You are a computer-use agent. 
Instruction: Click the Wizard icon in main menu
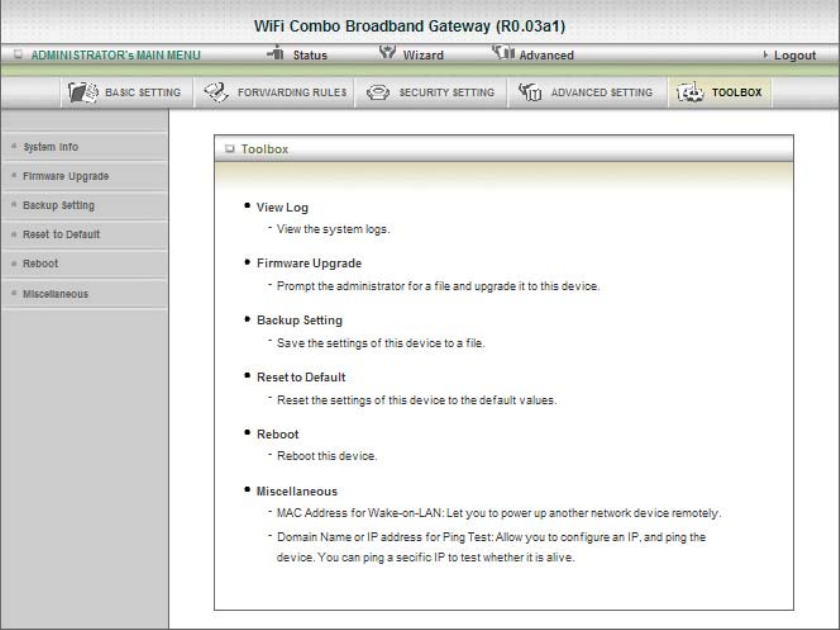point(387,52)
